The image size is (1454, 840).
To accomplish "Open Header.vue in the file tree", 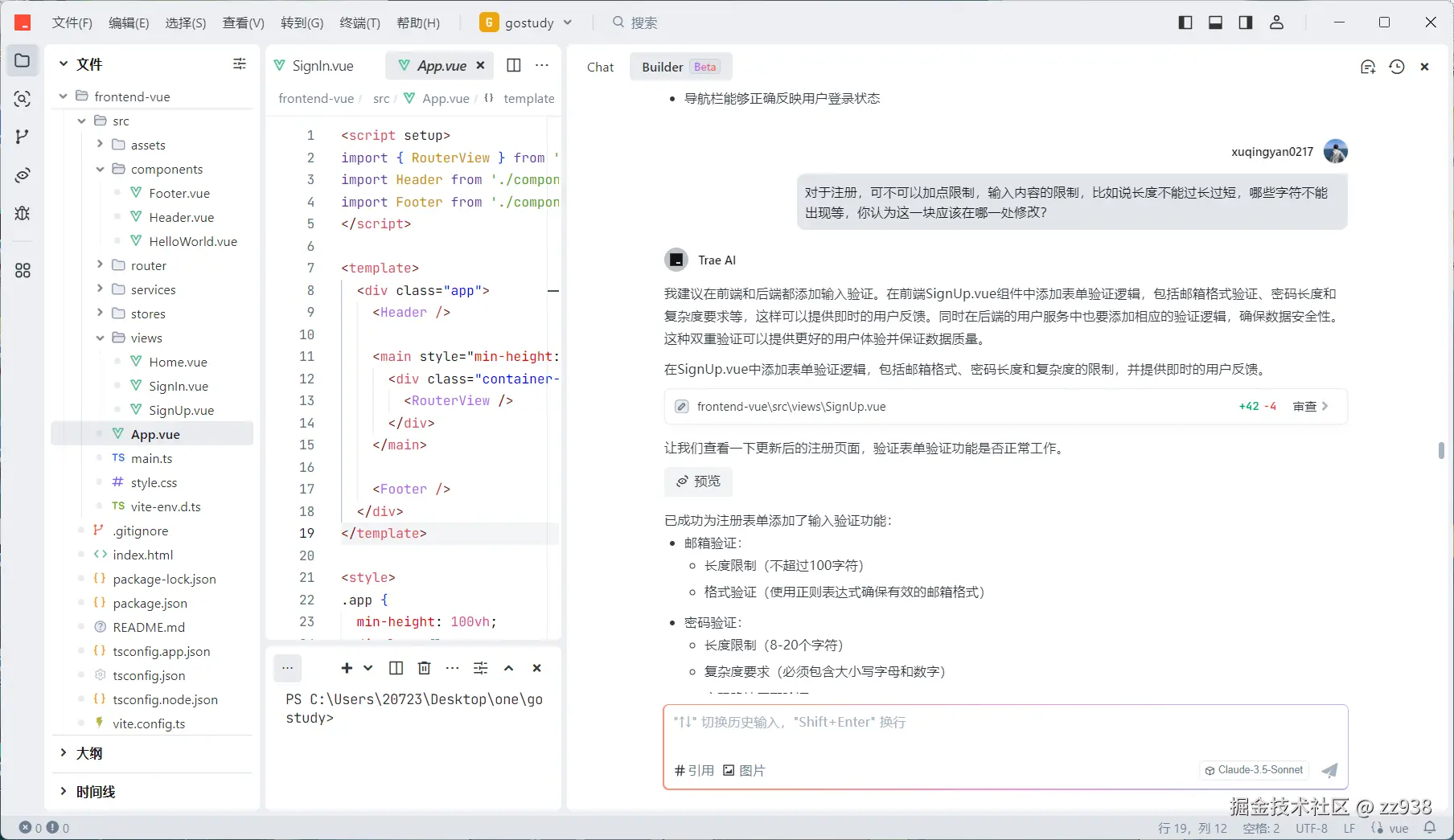I will pyautogui.click(x=182, y=217).
